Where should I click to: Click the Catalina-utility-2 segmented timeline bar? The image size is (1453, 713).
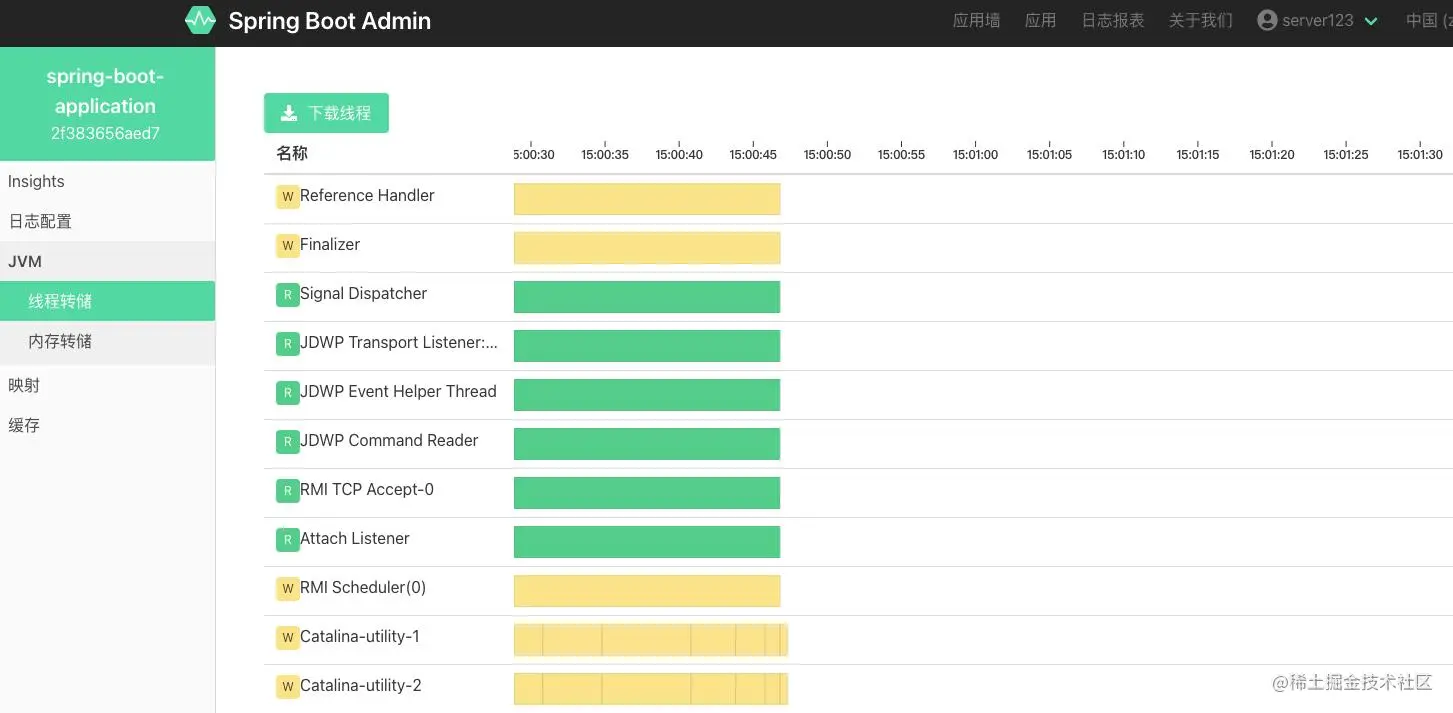point(651,689)
